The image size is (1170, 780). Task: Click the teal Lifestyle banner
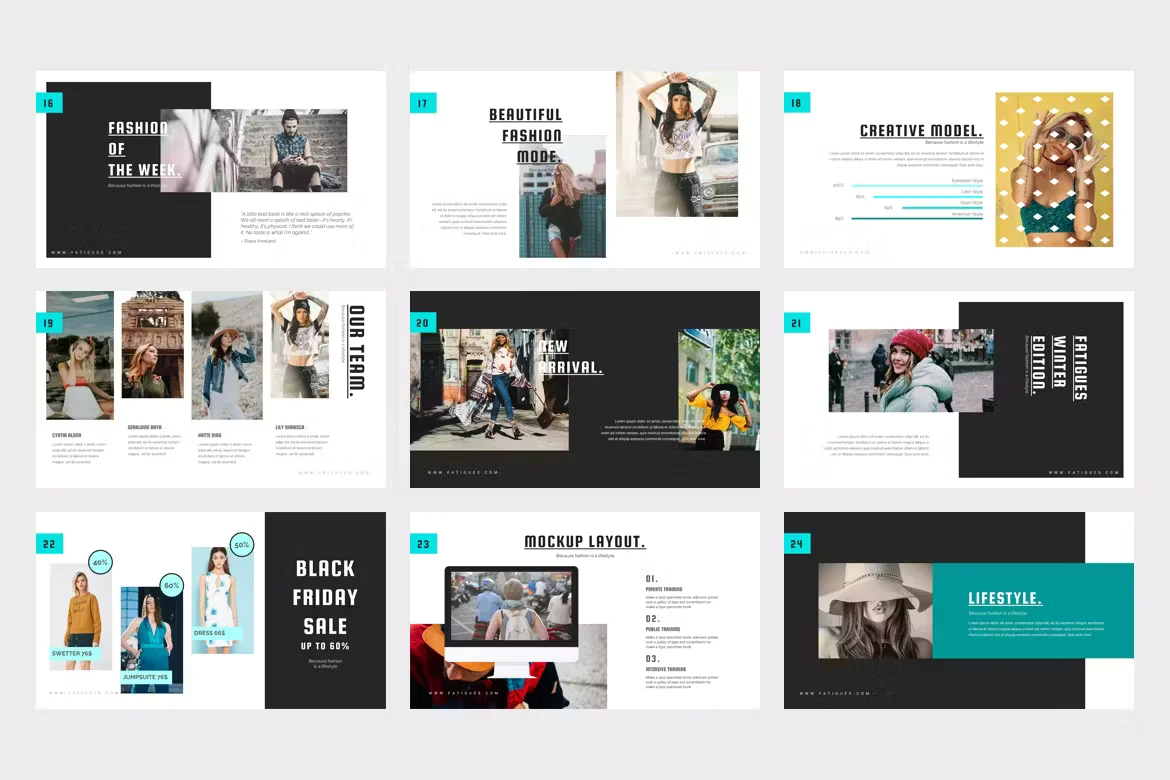(x=1033, y=610)
